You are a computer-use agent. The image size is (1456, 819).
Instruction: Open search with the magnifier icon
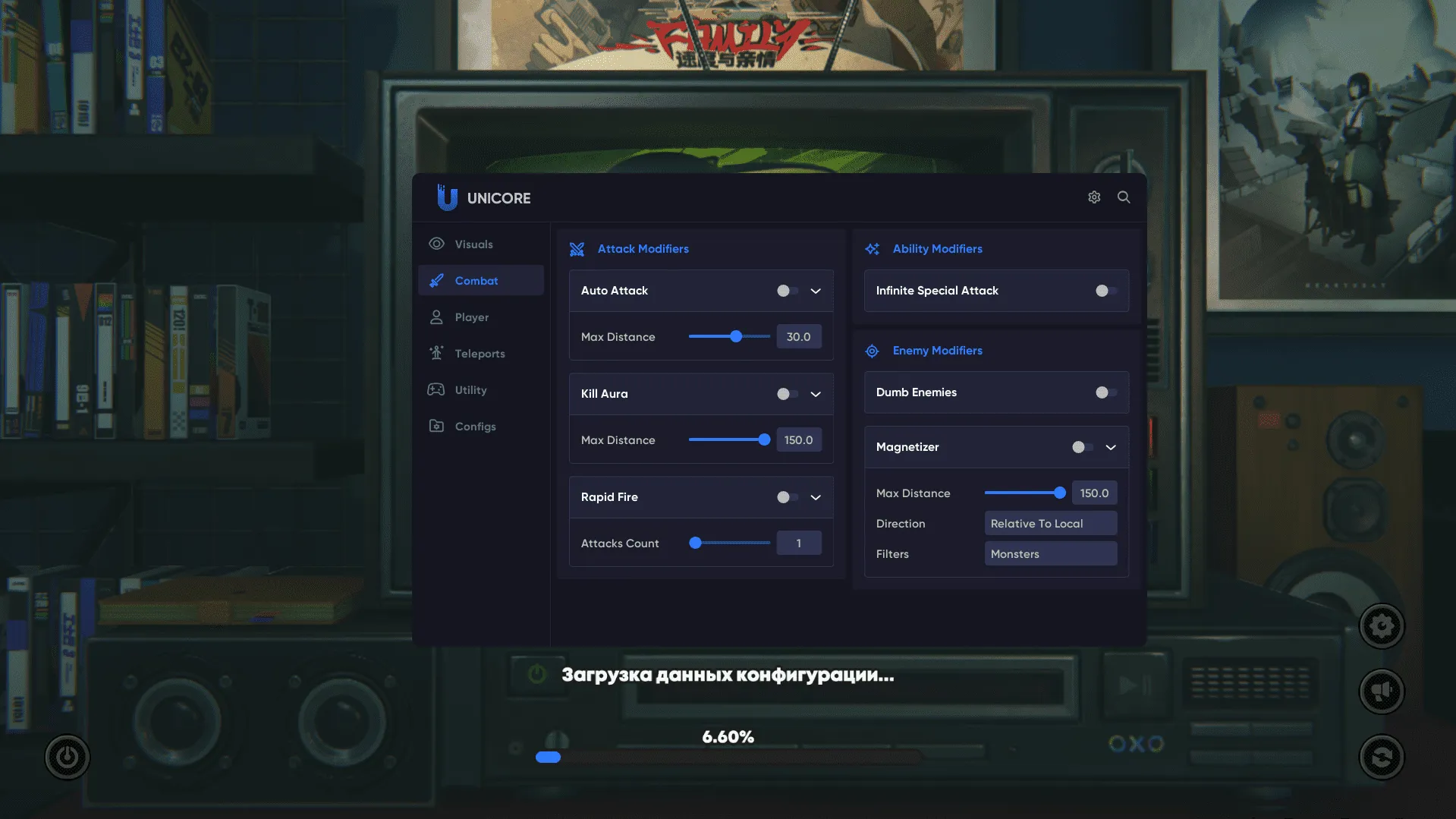tap(1124, 197)
